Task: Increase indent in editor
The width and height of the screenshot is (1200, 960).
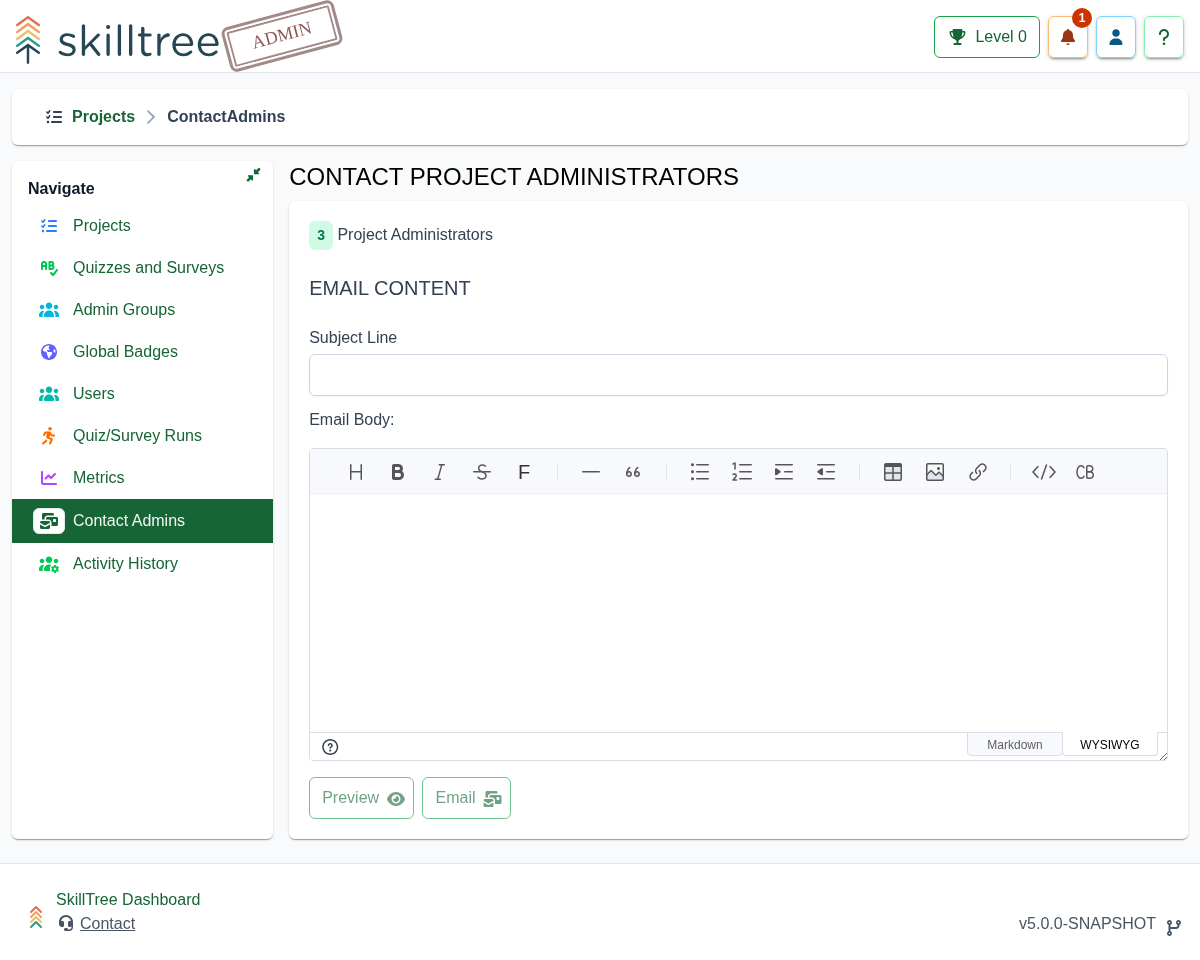Action: (x=784, y=472)
